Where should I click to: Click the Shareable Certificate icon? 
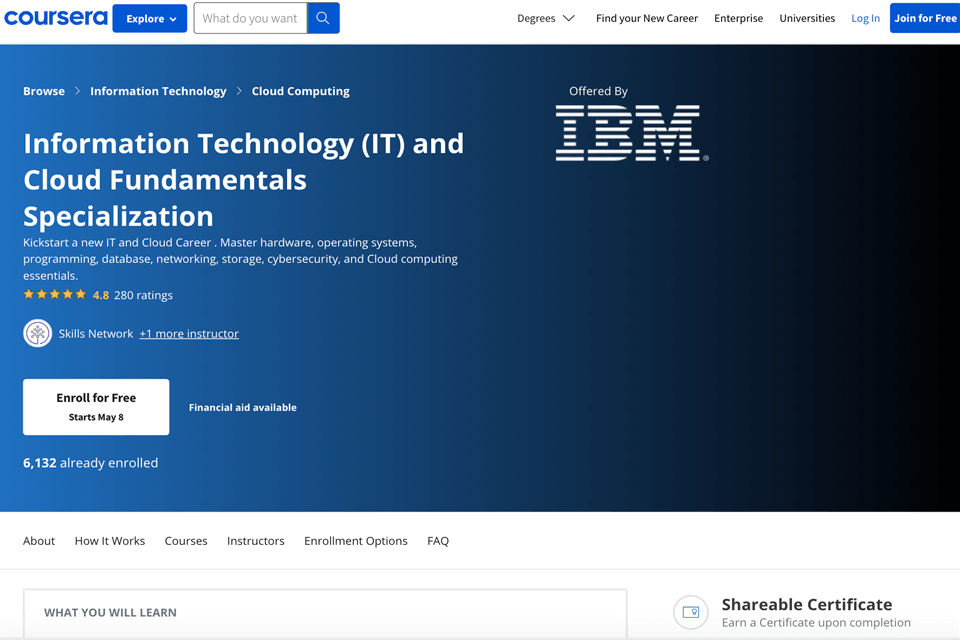point(691,612)
